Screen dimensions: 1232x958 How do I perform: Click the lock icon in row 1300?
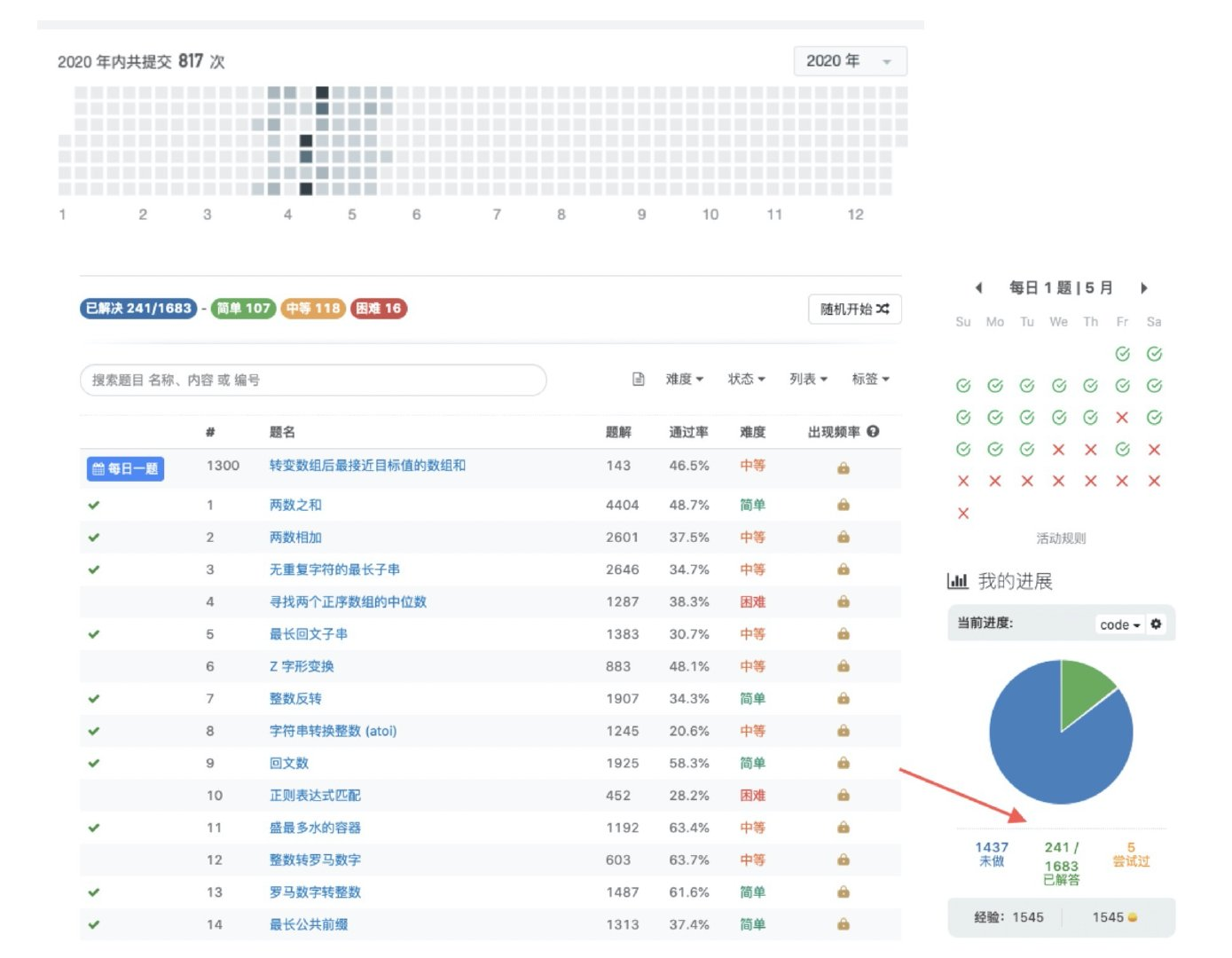pyautogui.click(x=844, y=467)
